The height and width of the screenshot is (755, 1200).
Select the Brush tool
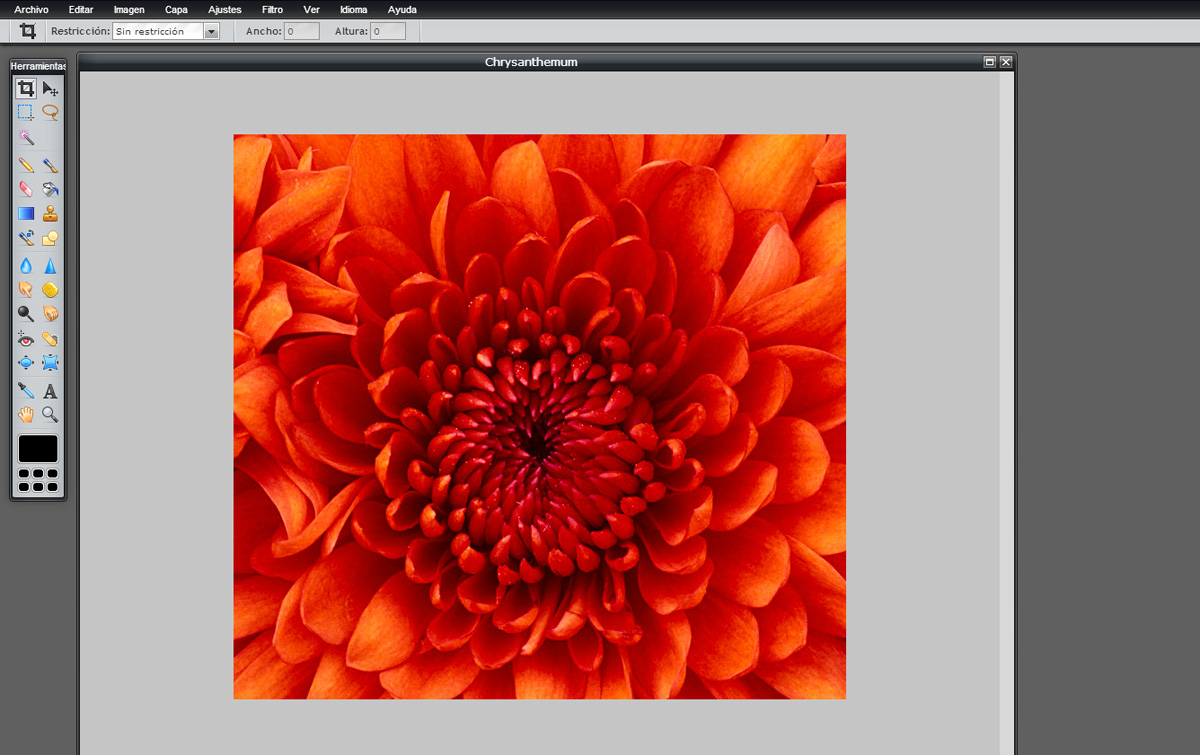click(x=50, y=165)
